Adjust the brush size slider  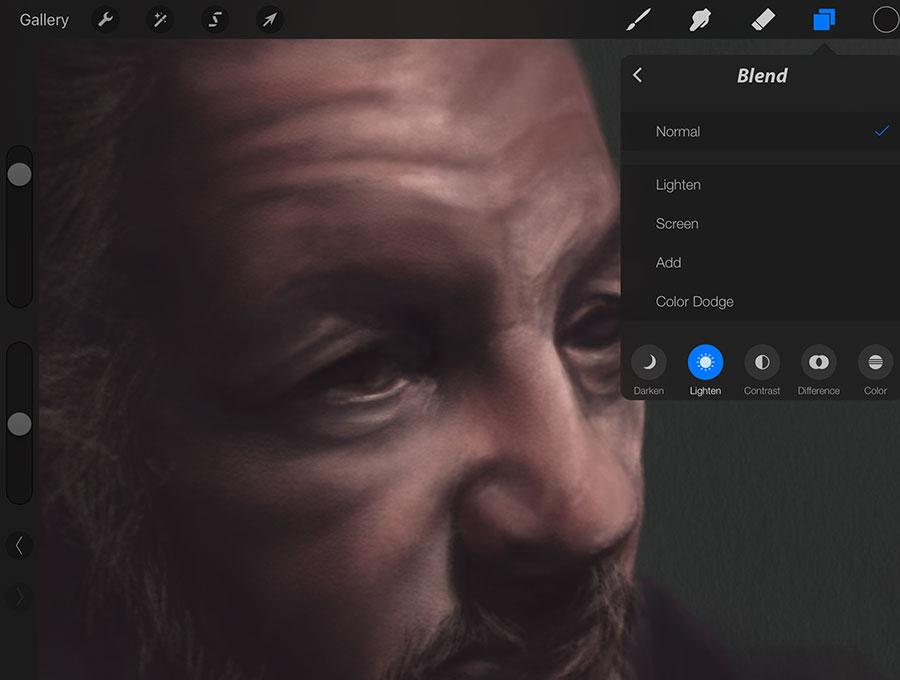[x=18, y=173]
